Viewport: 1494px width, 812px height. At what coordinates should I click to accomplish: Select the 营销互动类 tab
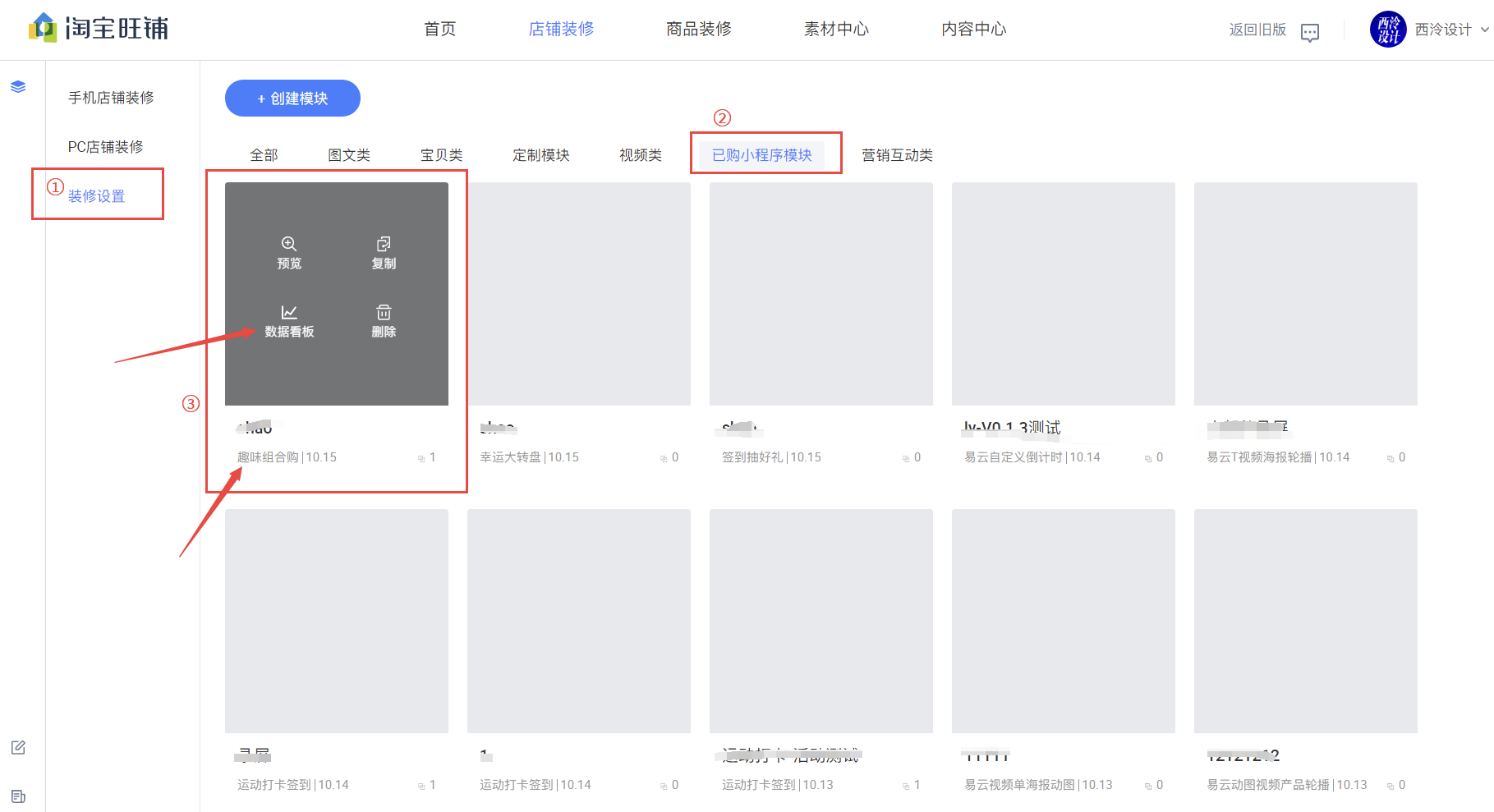pyautogui.click(x=897, y=155)
